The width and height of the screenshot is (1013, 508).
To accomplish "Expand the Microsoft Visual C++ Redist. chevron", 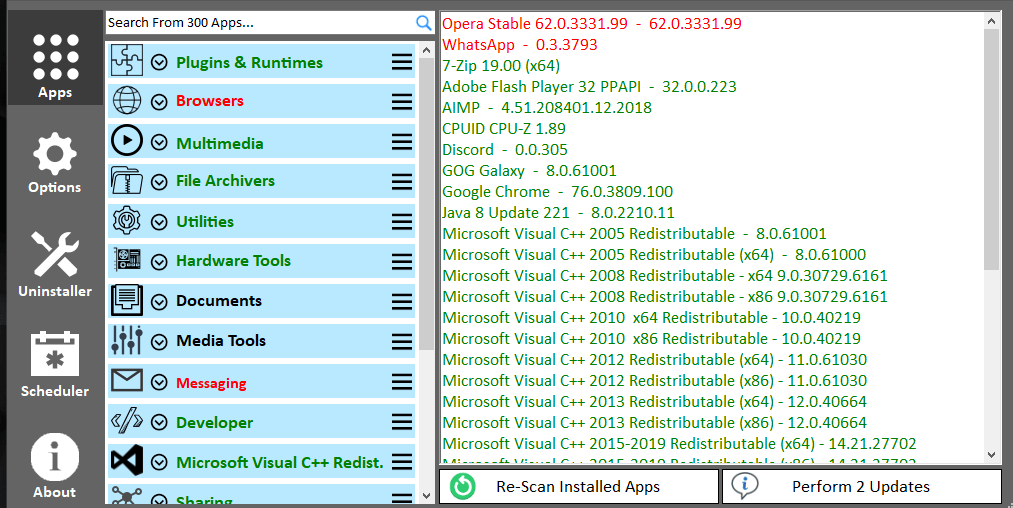I will click(x=159, y=463).
